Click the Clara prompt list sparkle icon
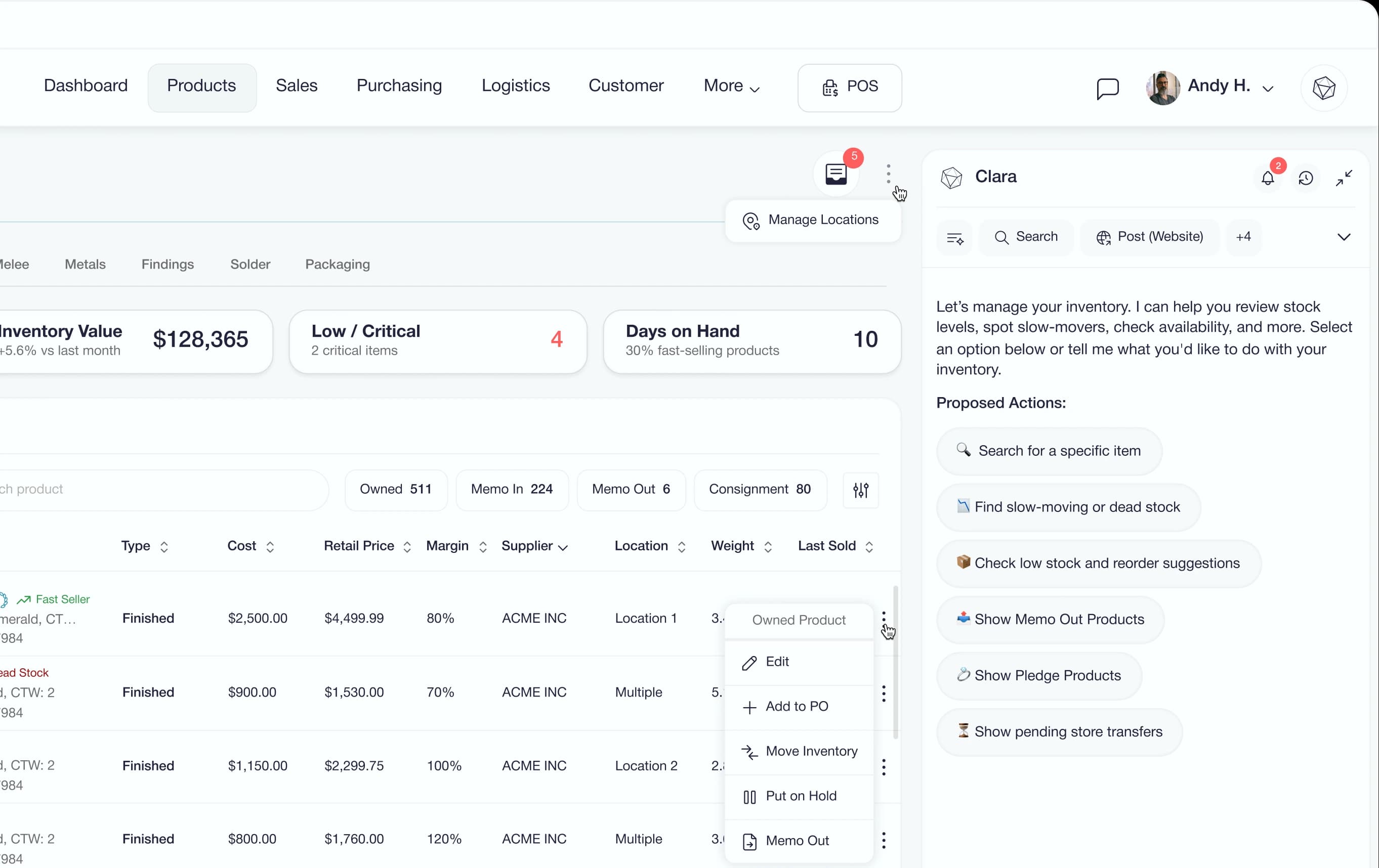 pyautogui.click(x=955, y=238)
